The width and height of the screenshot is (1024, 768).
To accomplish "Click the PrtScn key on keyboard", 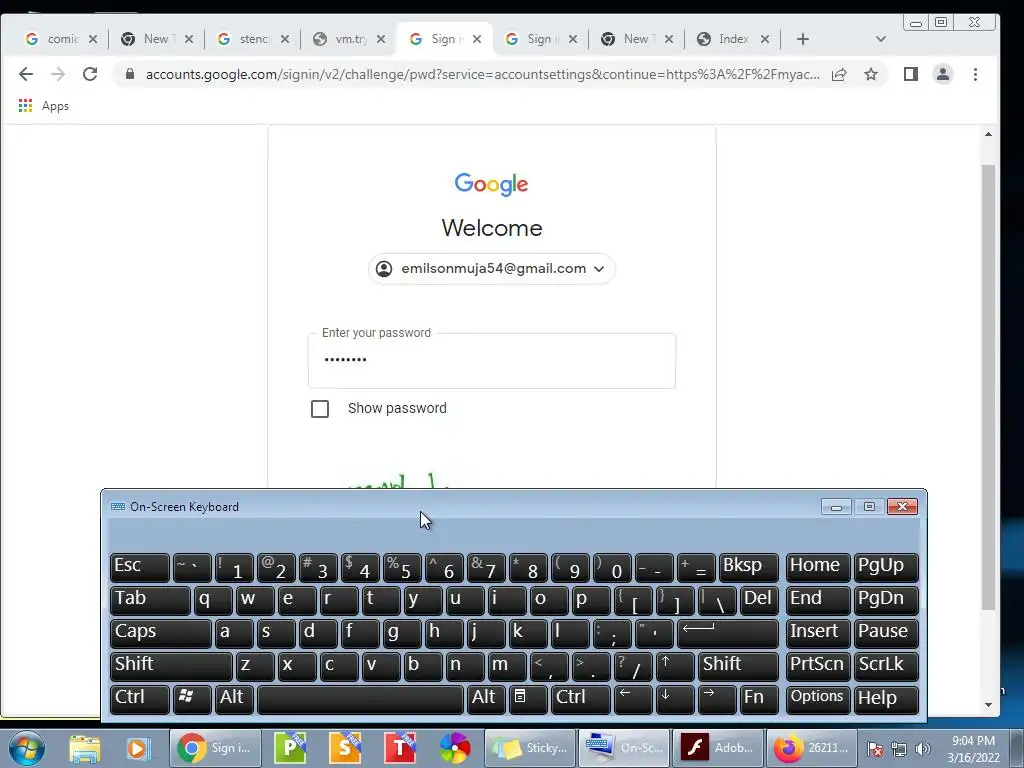I will click(x=818, y=665).
